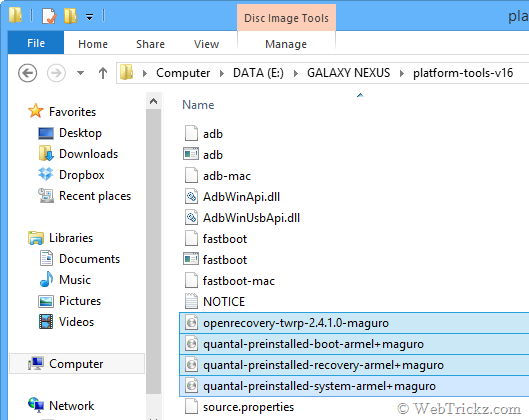Click the Back navigation arrow
Viewport: 529px width, 420px height.
pyautogui.click(x=27, y=73)
